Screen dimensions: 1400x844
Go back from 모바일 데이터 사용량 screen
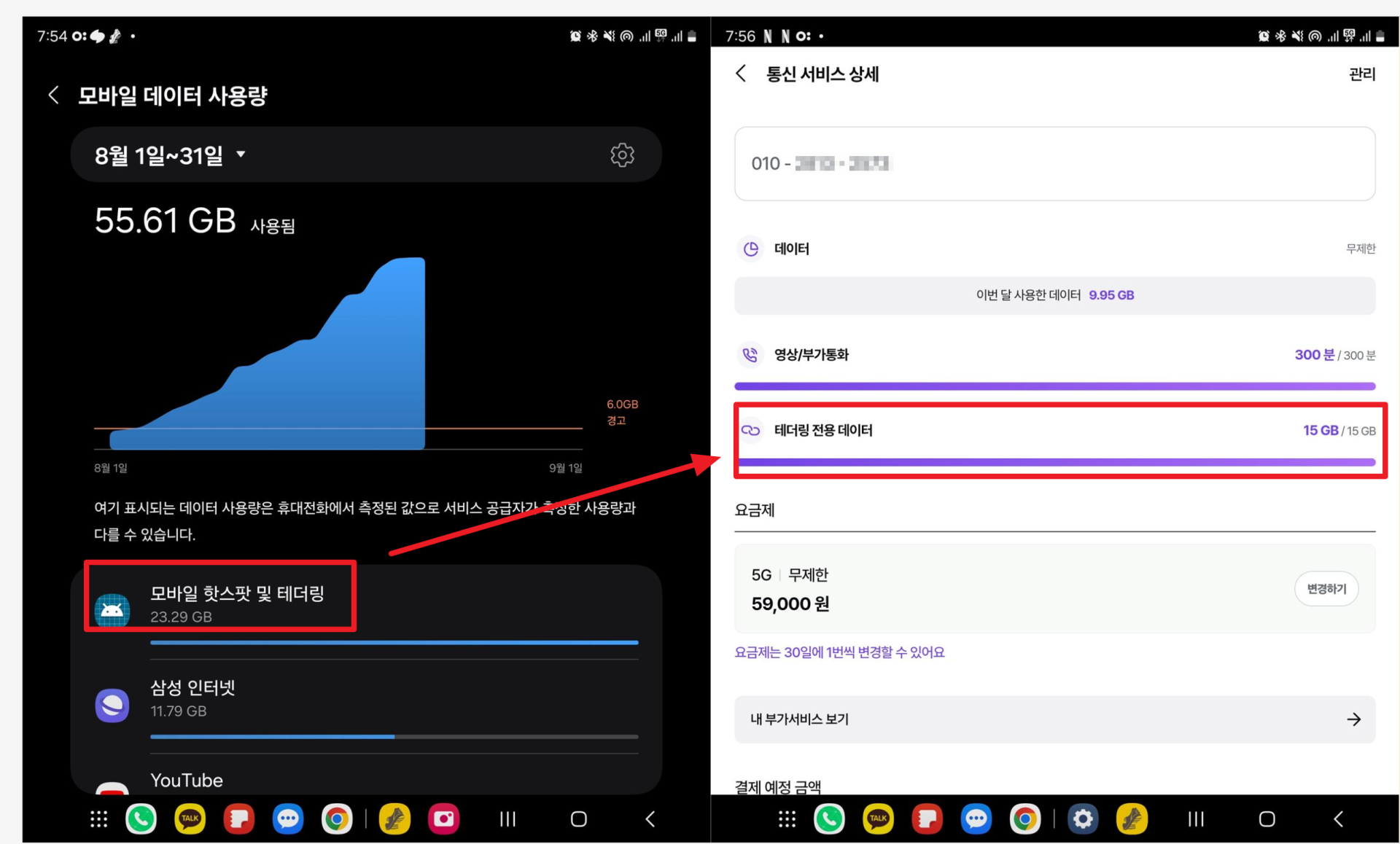click(53, 95)
